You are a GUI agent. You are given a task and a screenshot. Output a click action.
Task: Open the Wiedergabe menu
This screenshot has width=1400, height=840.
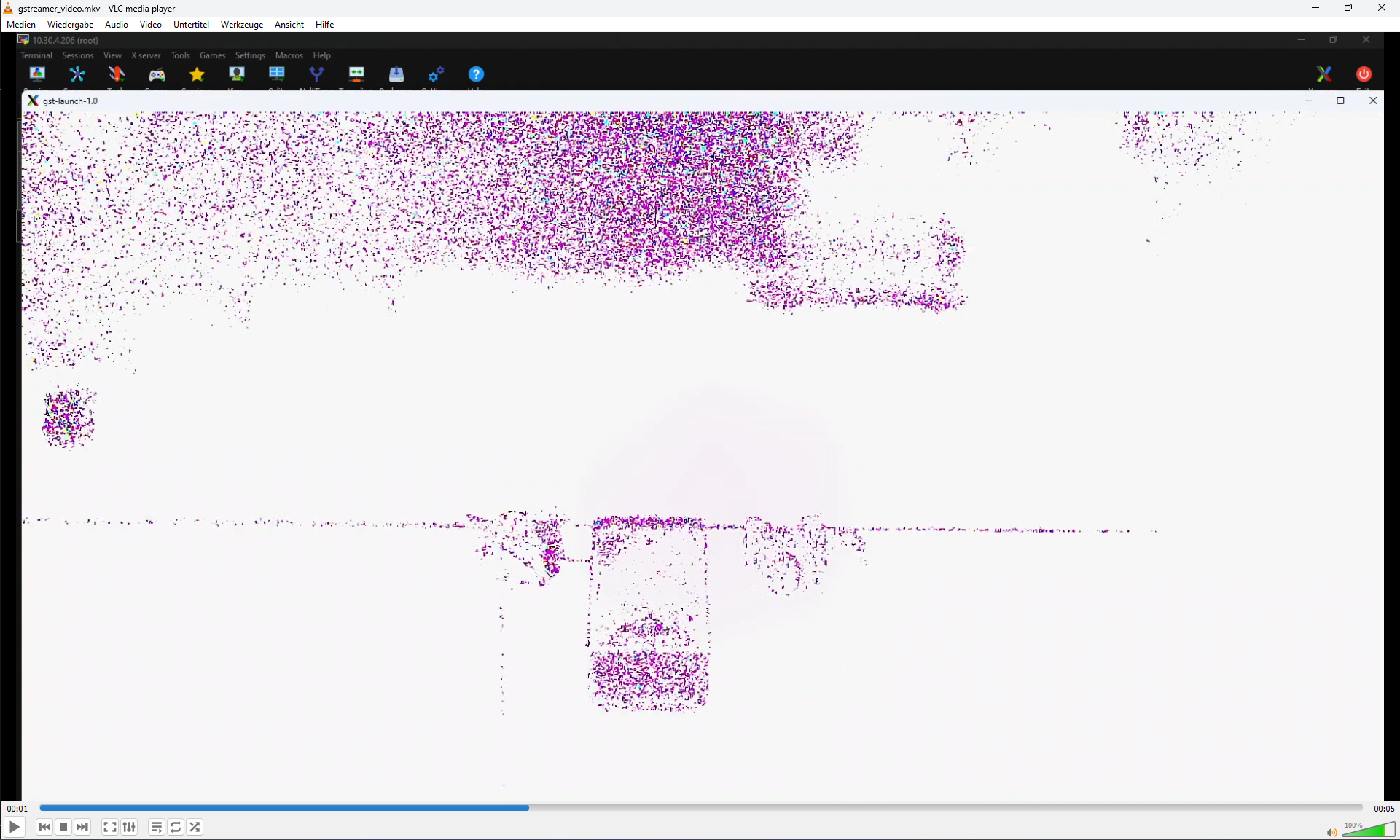[x=70, y=25]
